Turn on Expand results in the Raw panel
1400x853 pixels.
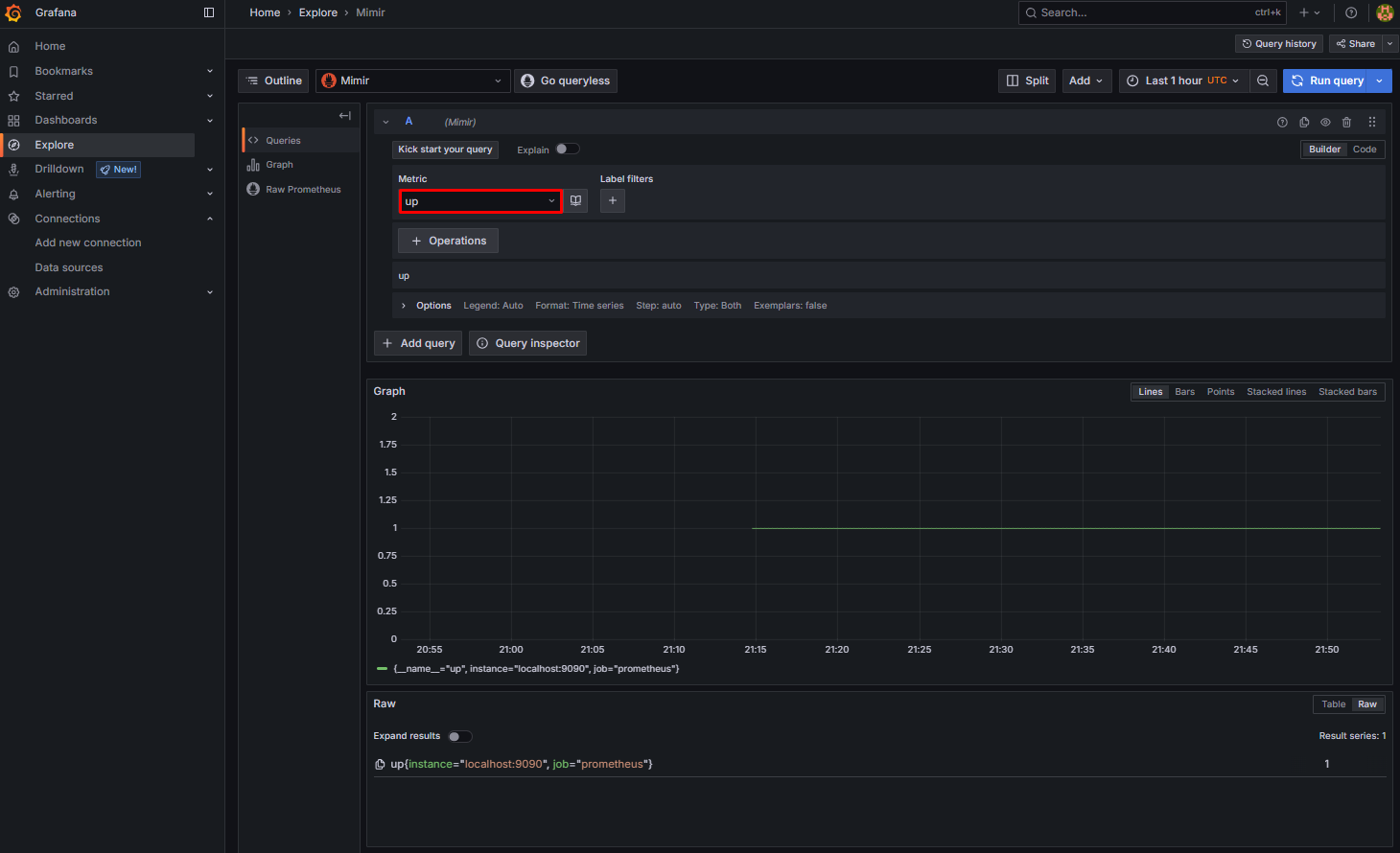click(458, 736)
